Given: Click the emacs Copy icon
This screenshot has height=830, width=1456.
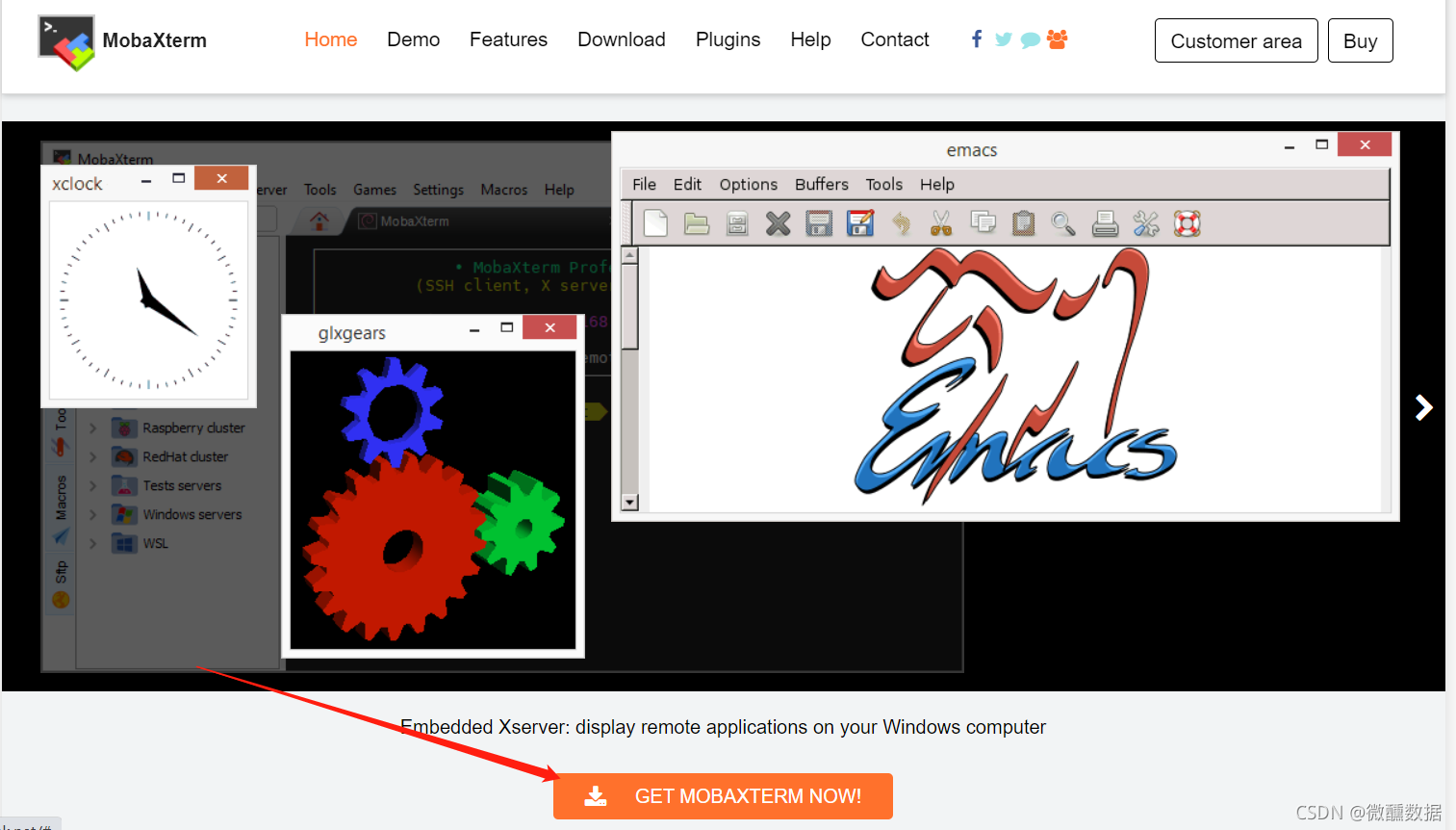Looking at the screenshot, I should tap(983, 223).
